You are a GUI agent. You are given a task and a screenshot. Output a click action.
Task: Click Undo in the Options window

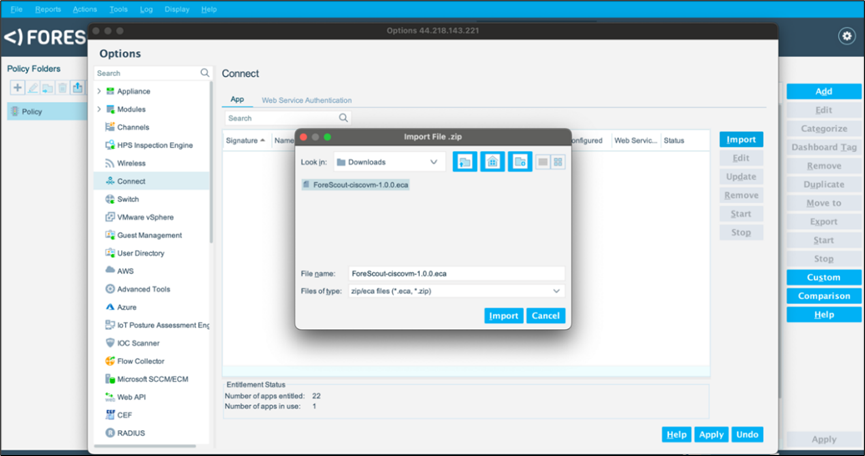coord(747,434)
